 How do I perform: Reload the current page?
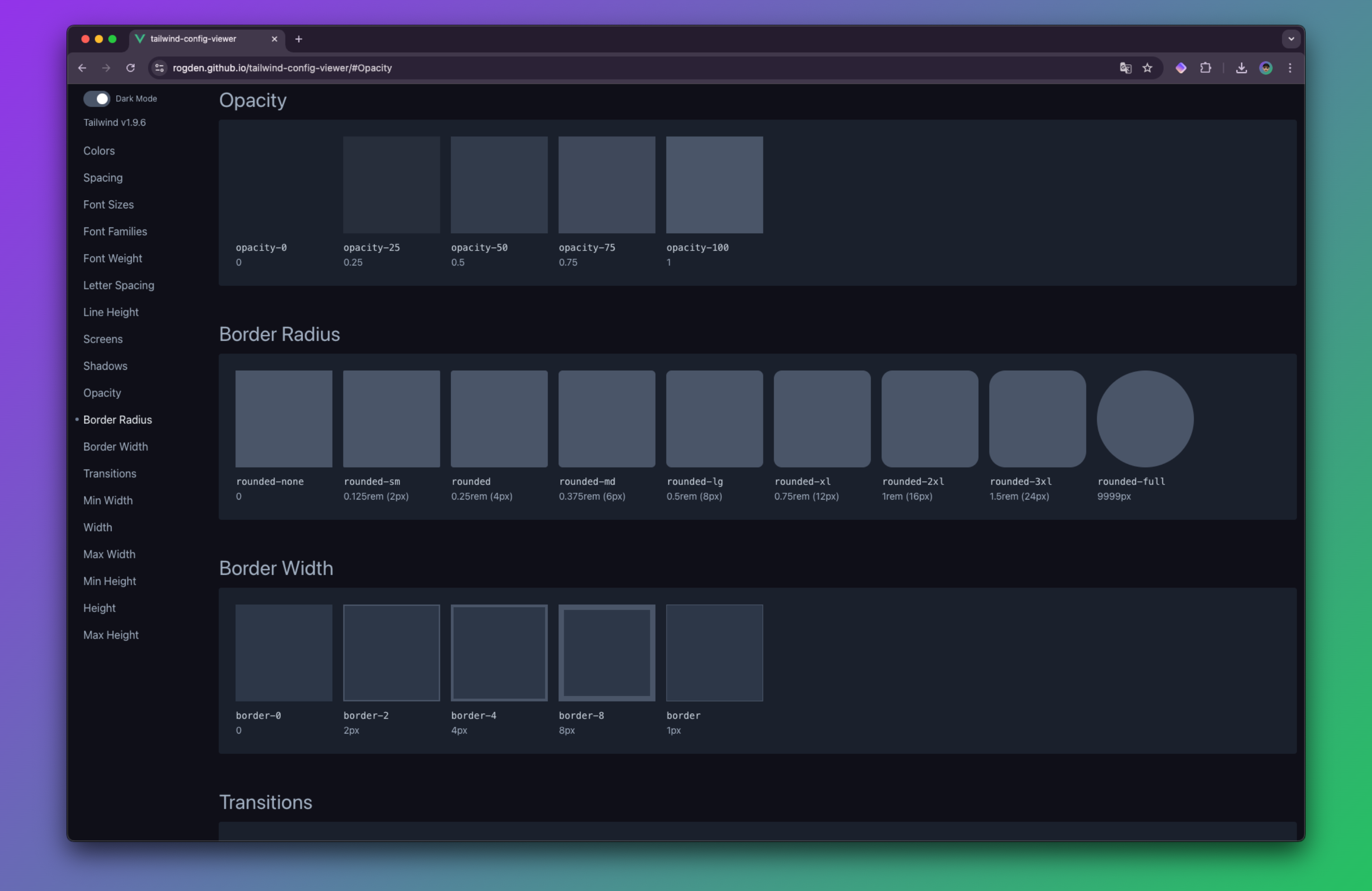[130, 68]
